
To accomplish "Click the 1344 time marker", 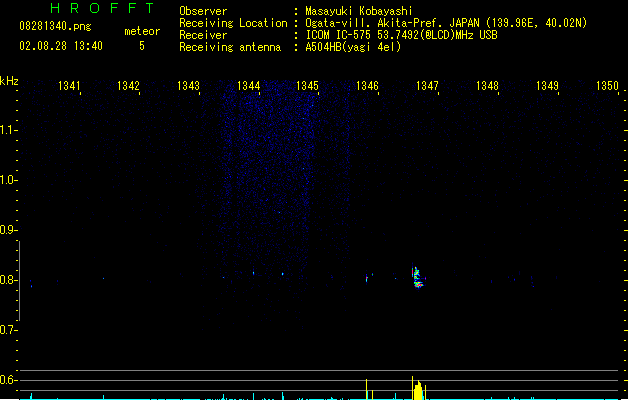I will tap(248, 86).
